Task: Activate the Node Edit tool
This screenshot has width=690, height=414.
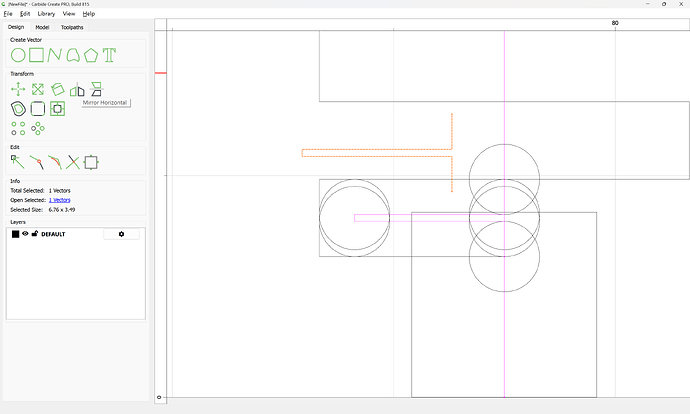Action: coord(18,162)
